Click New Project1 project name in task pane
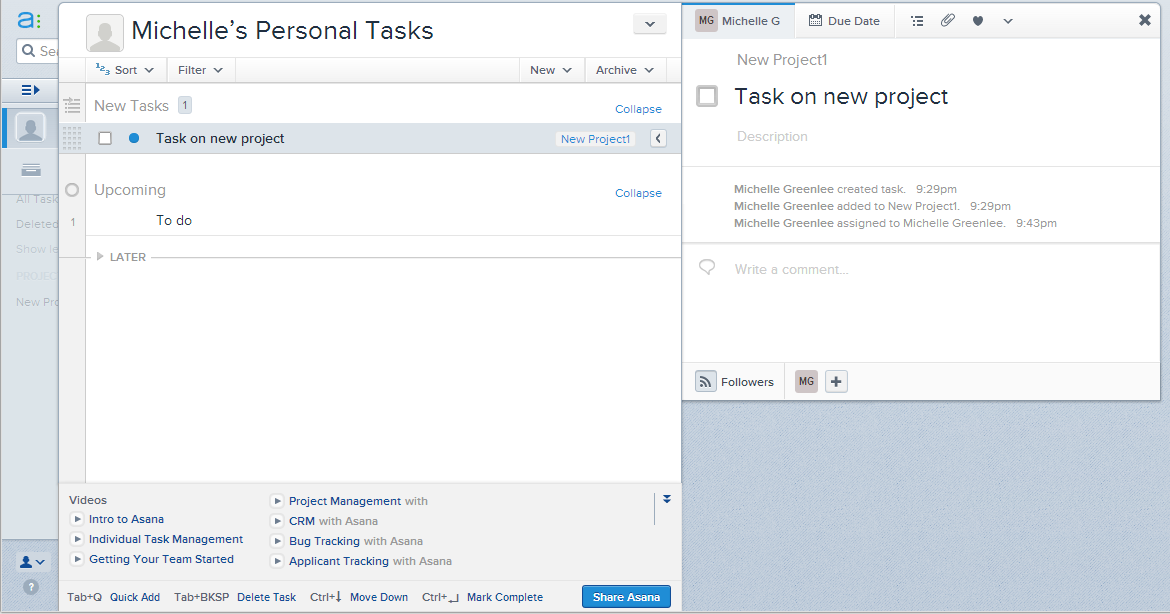 782,60
